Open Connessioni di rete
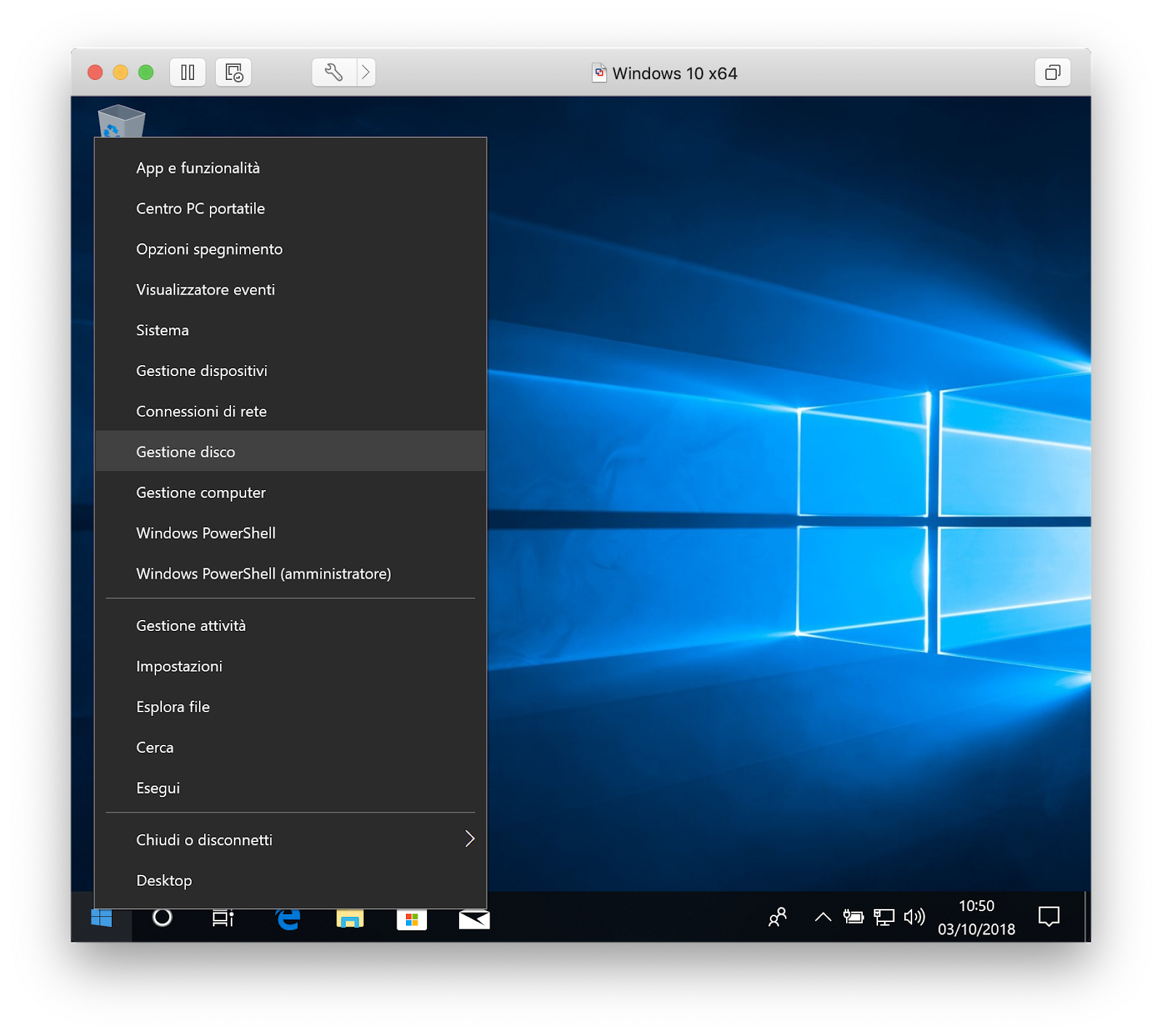 coord(290,412)
